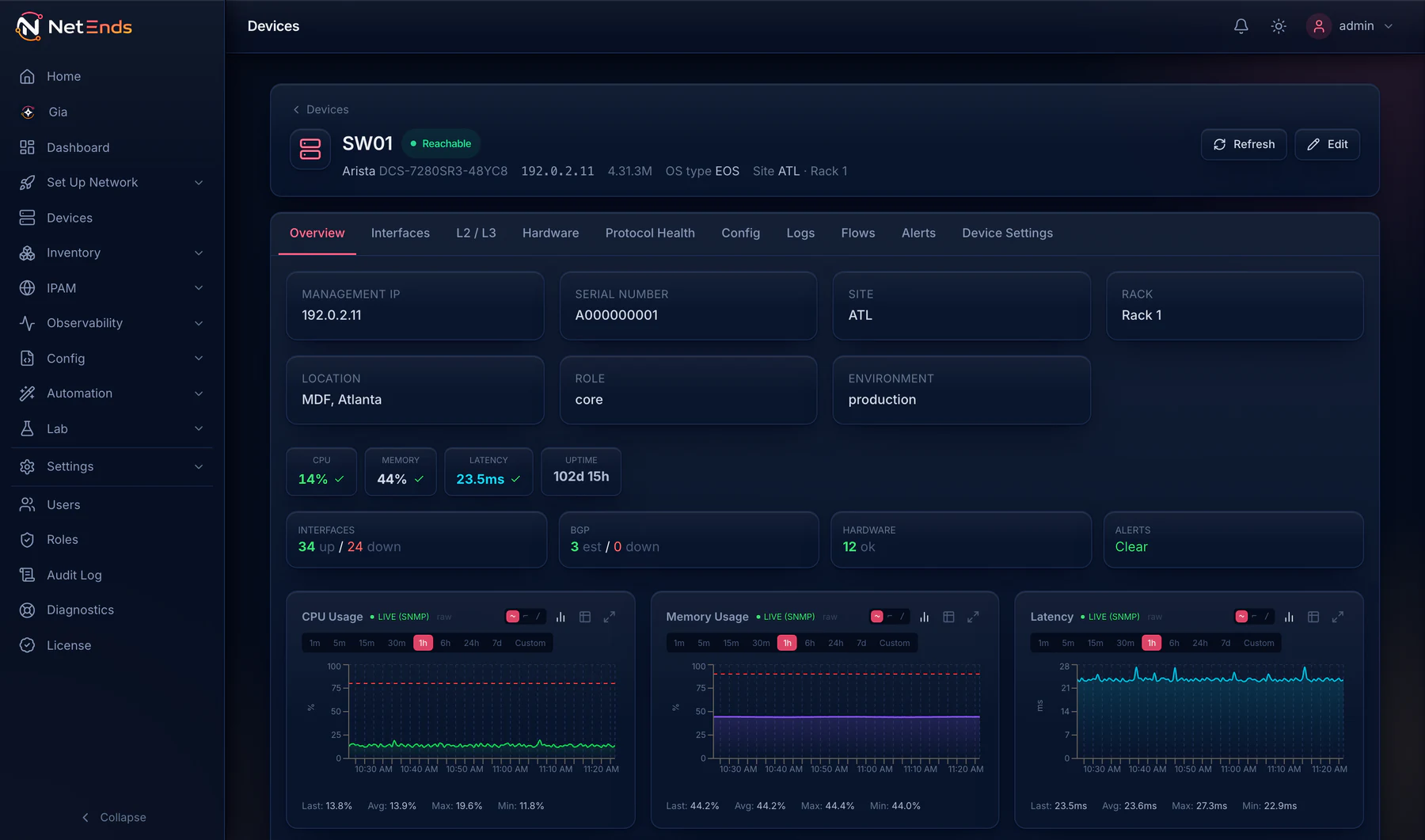The width and height of the screenshot is (1425, 840).
Task: Choose Custom range for Latency
Action: (1259, 643)
